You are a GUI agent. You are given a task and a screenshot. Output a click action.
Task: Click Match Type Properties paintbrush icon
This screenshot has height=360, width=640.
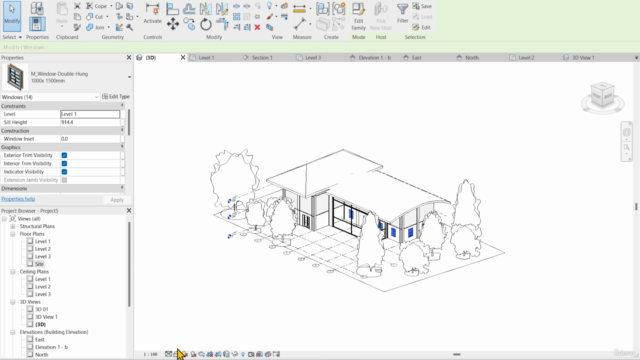(x=77, y=27)
